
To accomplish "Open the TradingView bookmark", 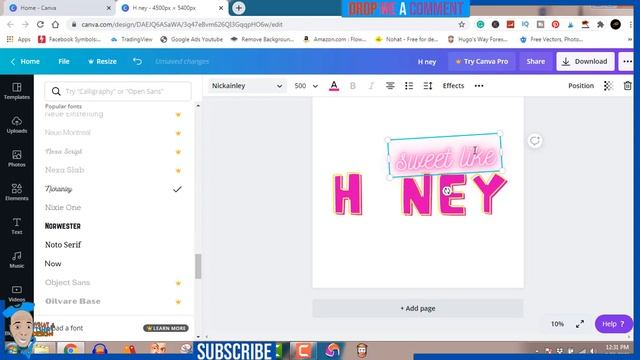I will click(132, 39).
